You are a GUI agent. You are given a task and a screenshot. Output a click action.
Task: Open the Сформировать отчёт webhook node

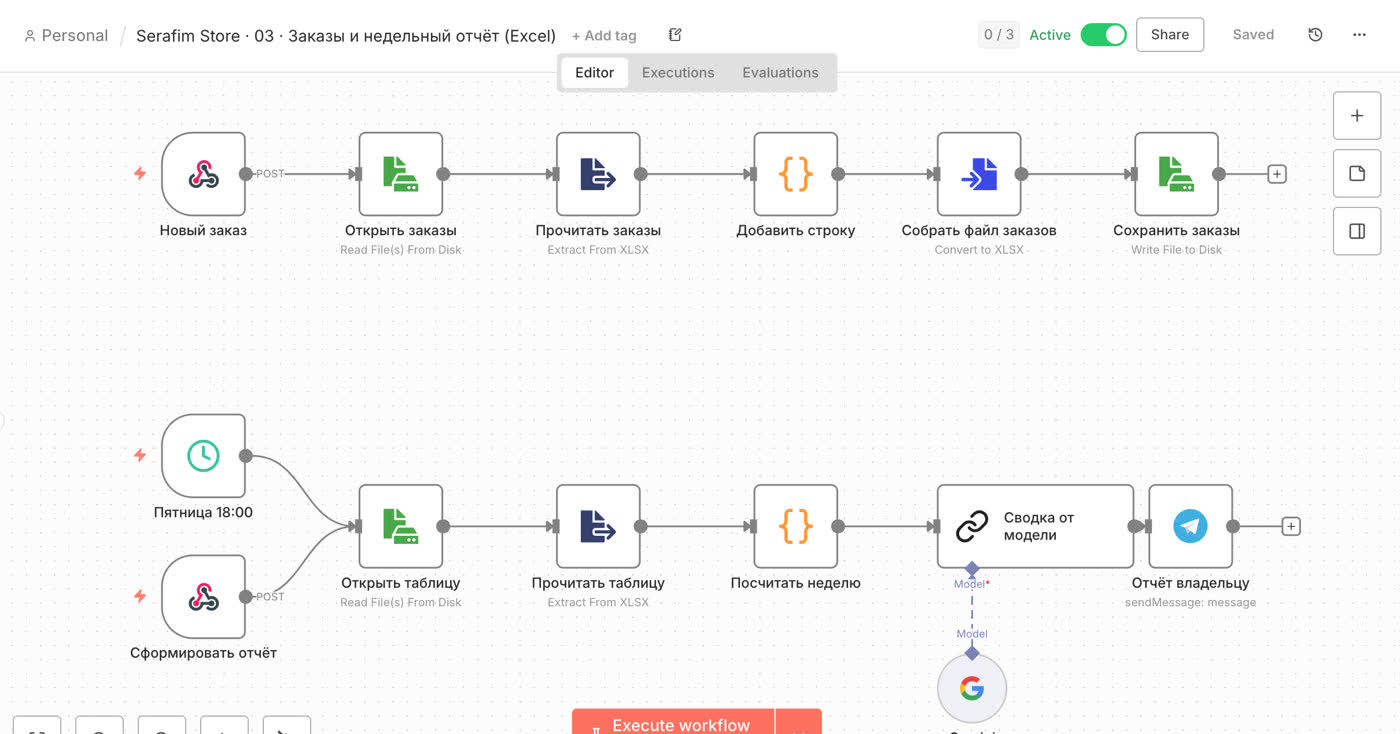point(203,597)
